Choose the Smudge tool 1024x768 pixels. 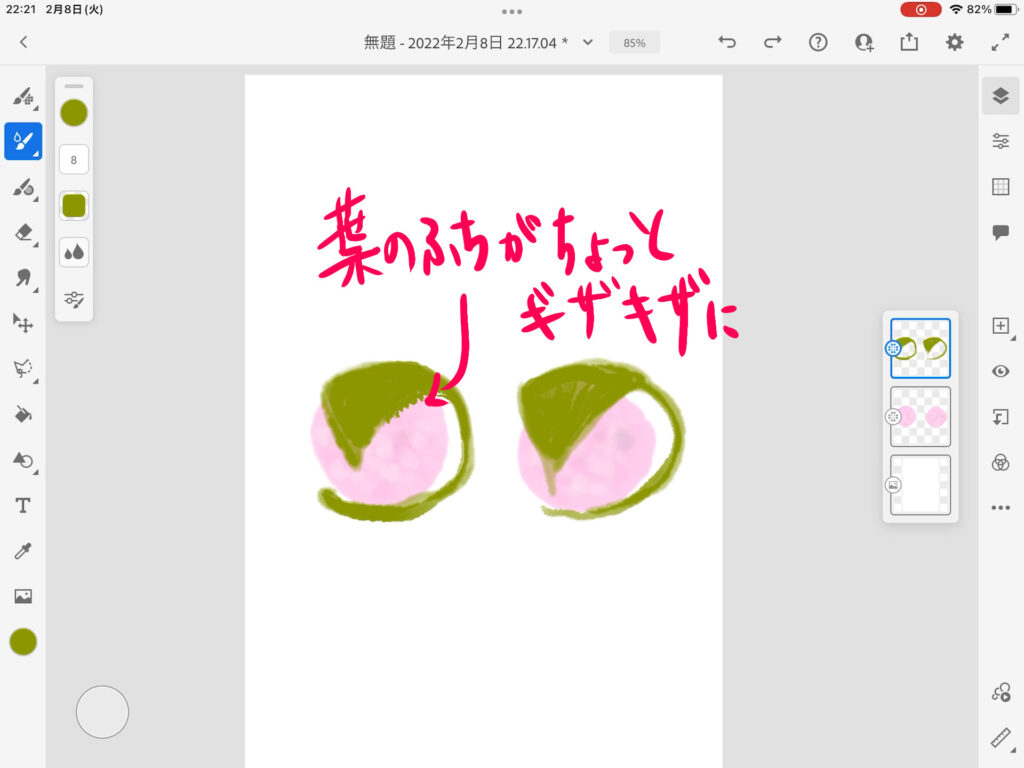click(22, 277)
